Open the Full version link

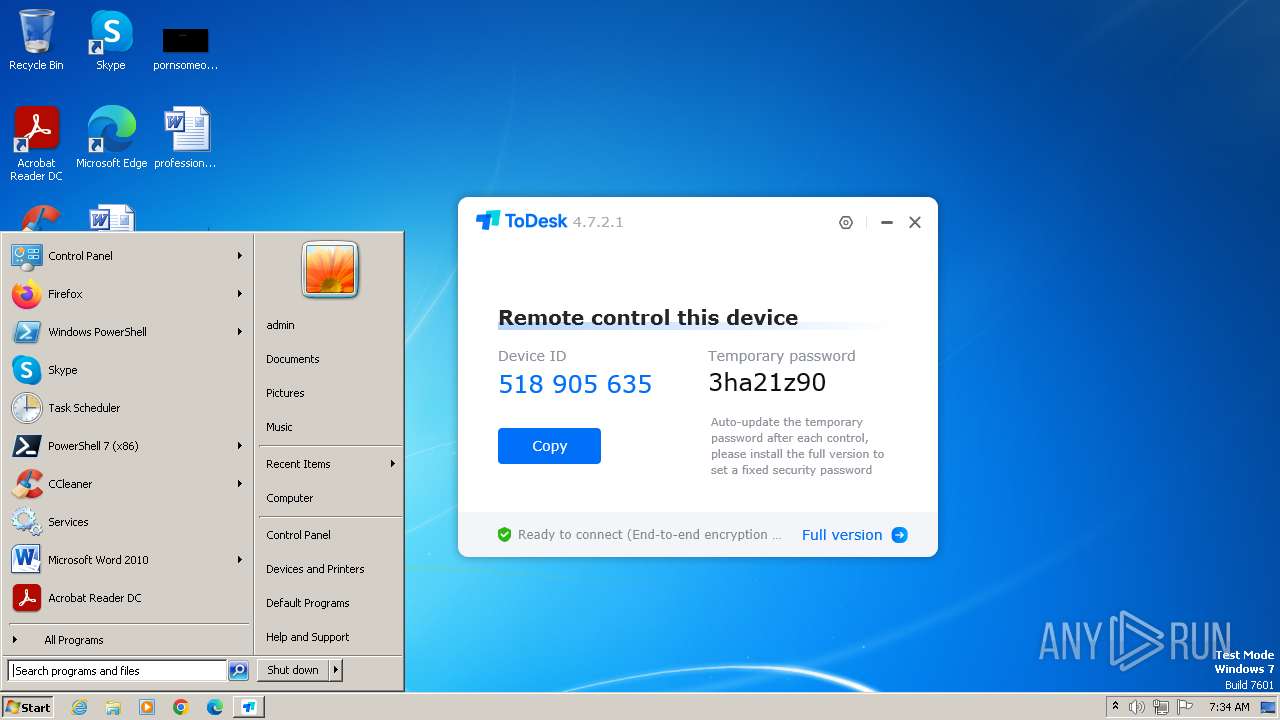tap(842, 535)
